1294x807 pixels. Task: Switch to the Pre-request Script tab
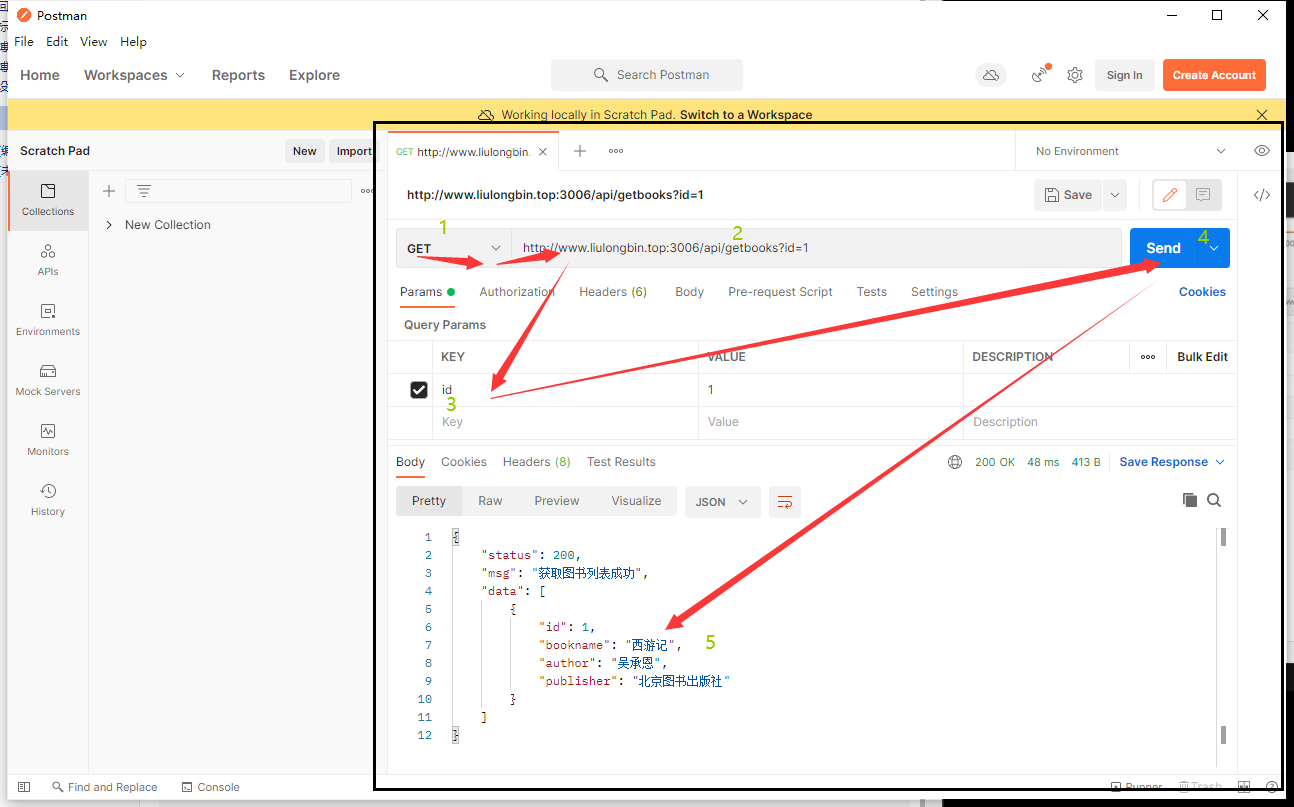(780, 292)
